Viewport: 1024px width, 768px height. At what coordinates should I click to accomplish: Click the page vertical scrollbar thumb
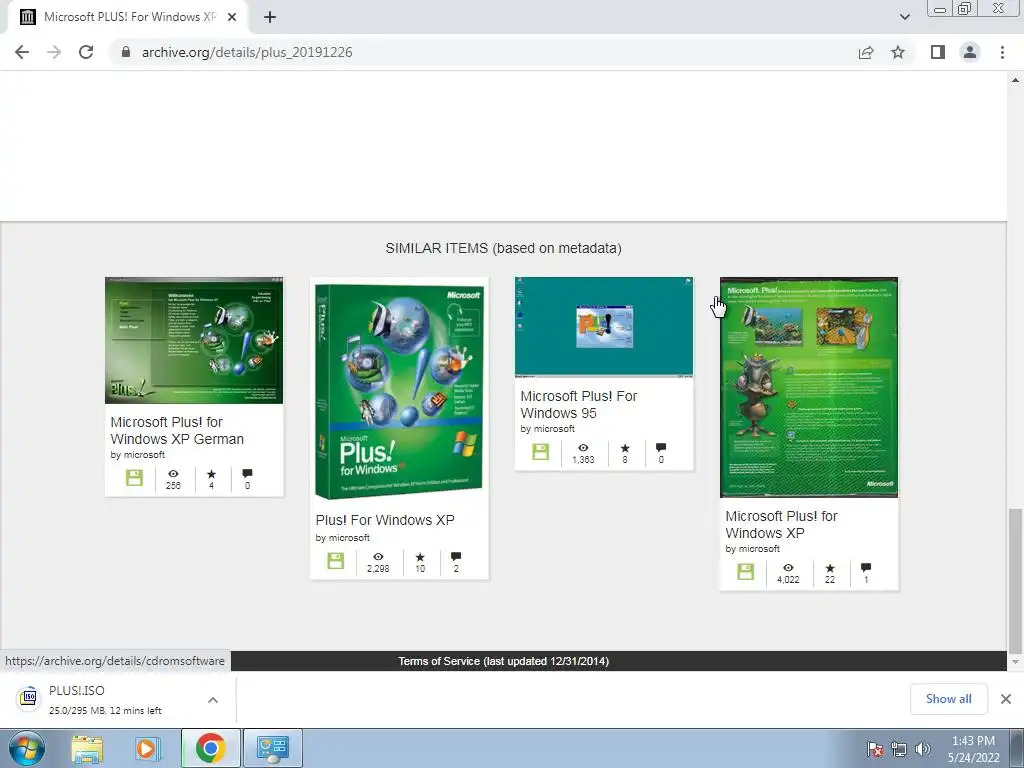1015,580
